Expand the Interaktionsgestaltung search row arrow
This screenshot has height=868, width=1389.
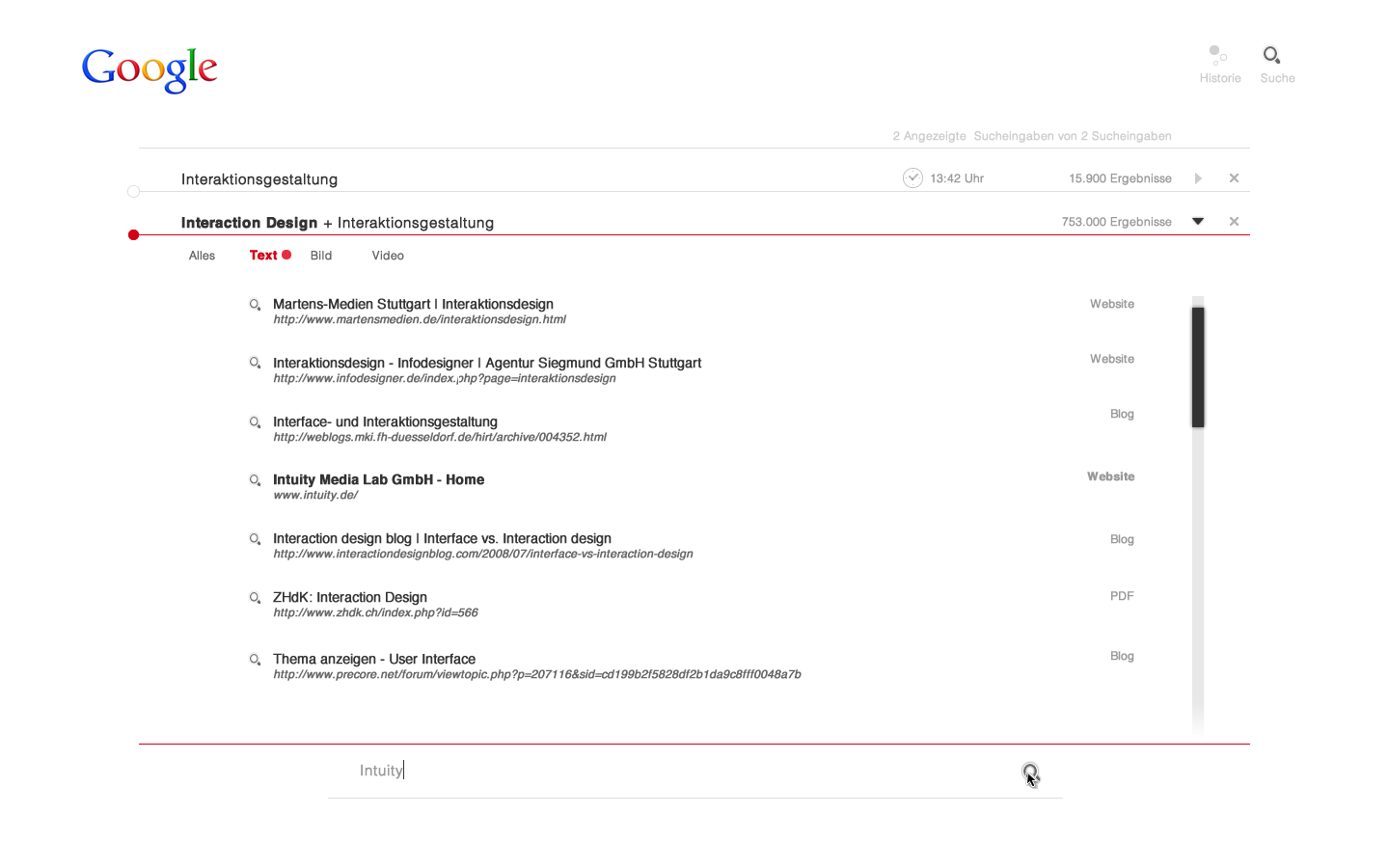click(1198, 178)
